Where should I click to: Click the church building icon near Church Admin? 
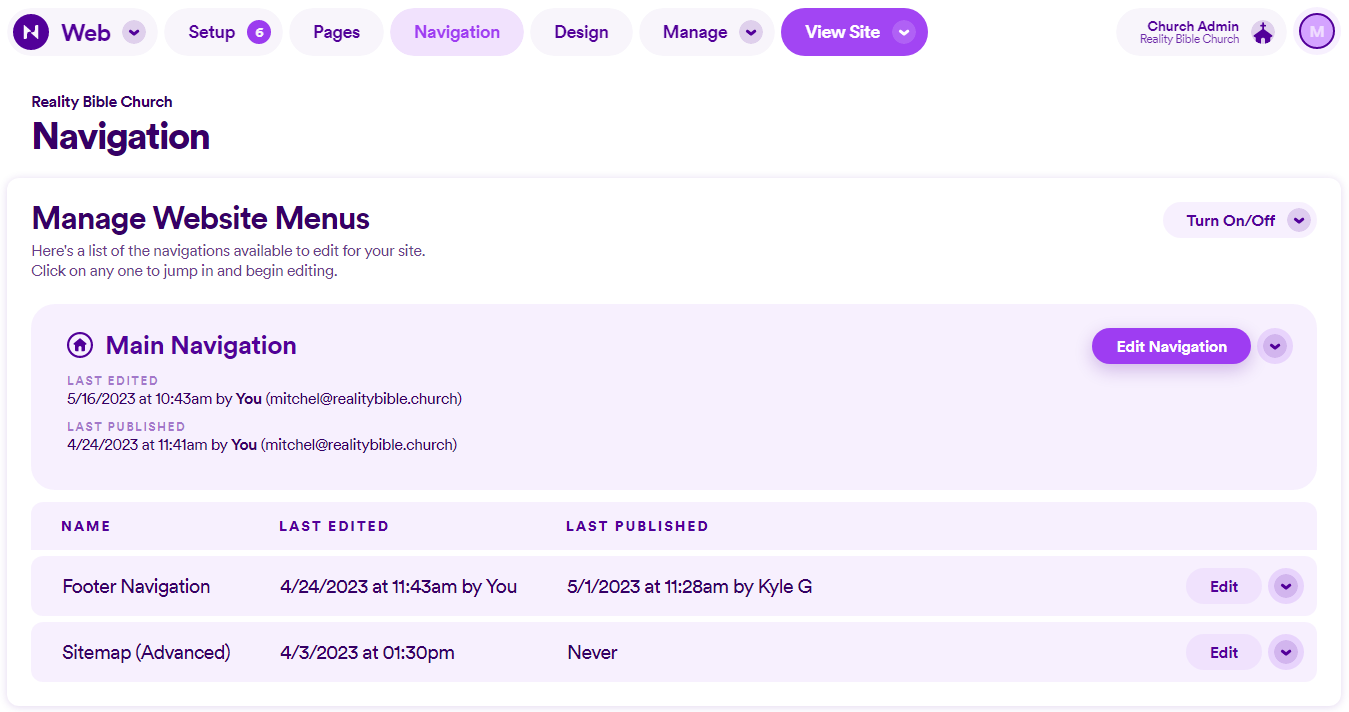click(x=1262, y=31)
